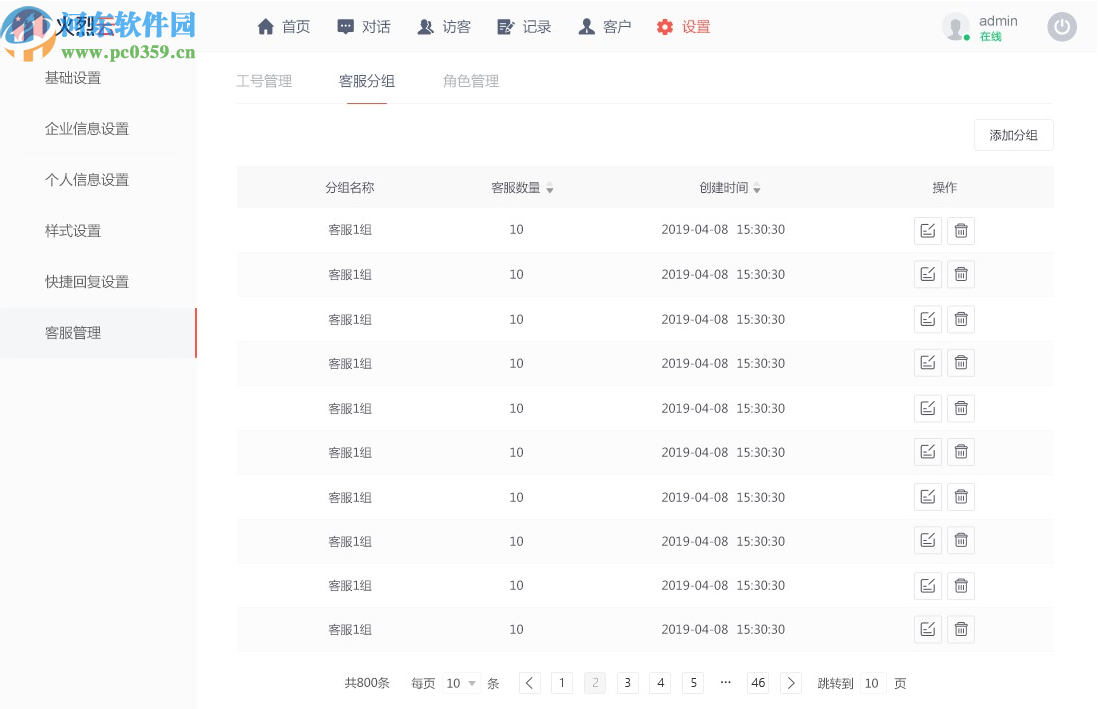Edit the ninth row's group
This screenshot has height=709, width=1101.
[x=928, y=585]
